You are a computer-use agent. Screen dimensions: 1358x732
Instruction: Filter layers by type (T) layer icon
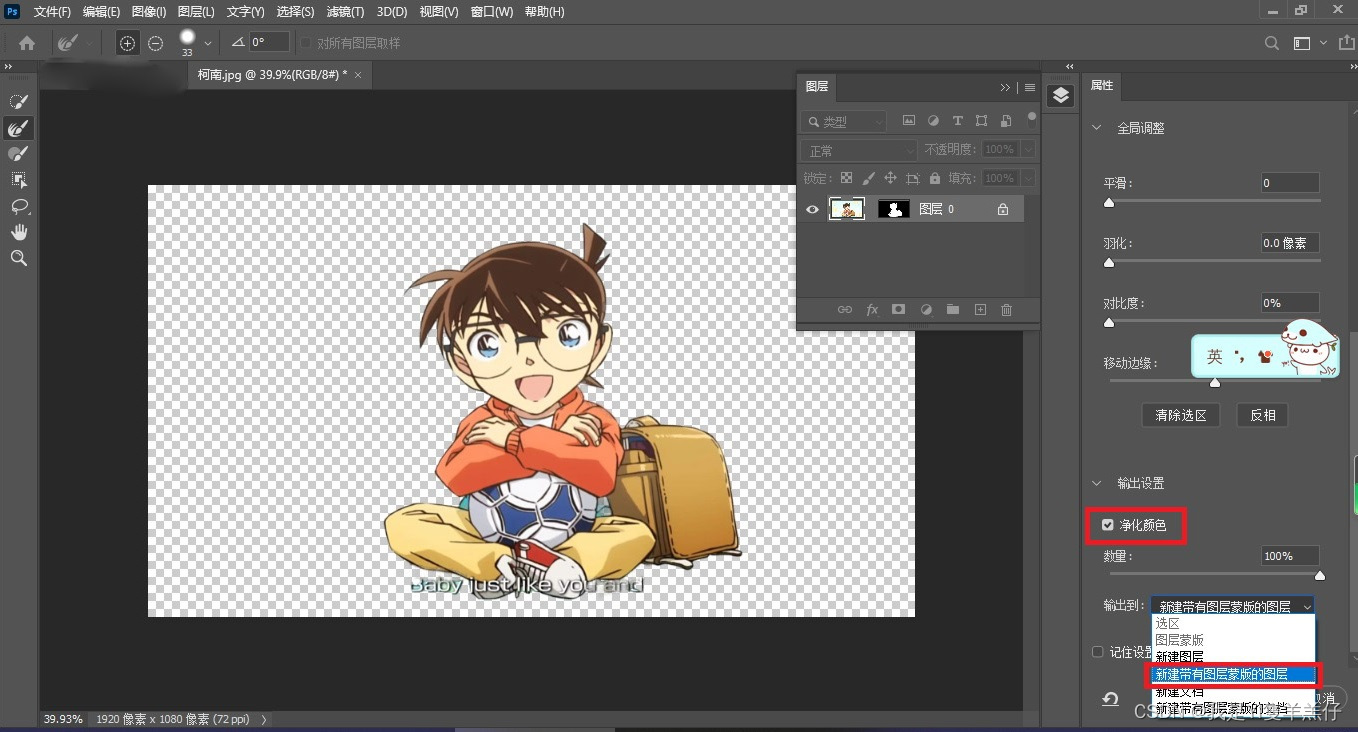pos(957,121)
